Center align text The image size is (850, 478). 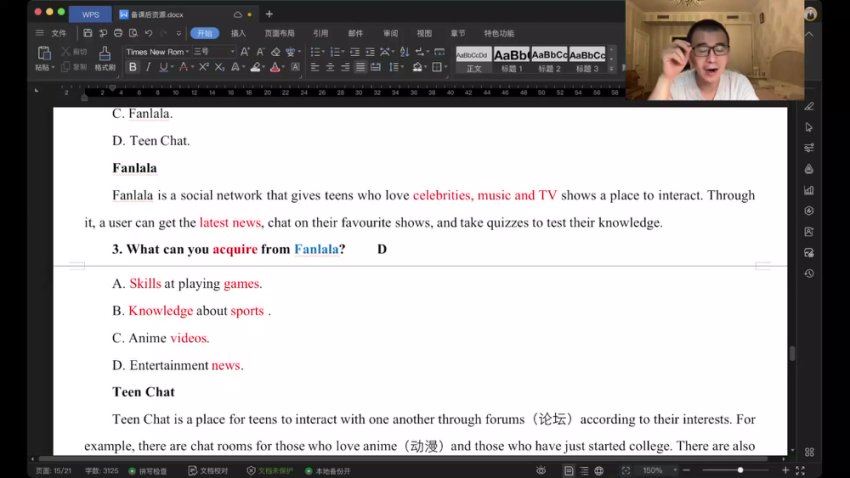coord(330,67)
